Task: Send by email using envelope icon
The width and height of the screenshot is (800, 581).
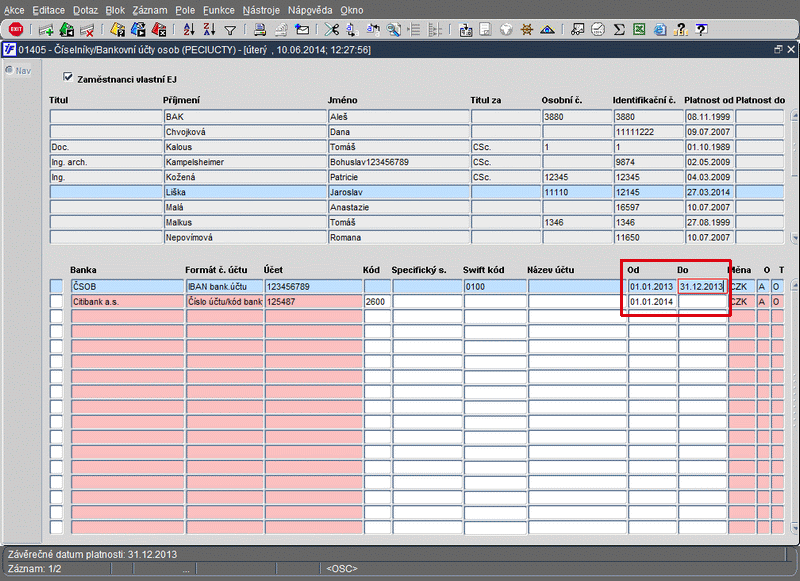Action: point(302,30)
